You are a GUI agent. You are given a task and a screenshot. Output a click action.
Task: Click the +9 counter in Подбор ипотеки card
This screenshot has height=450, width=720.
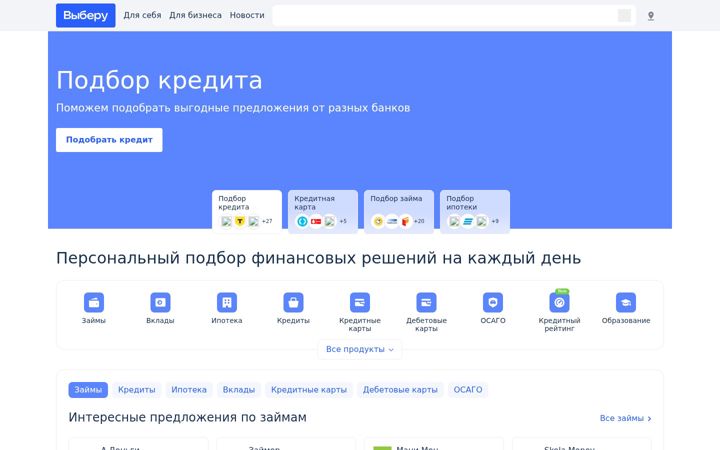click(x=495, y=221)
